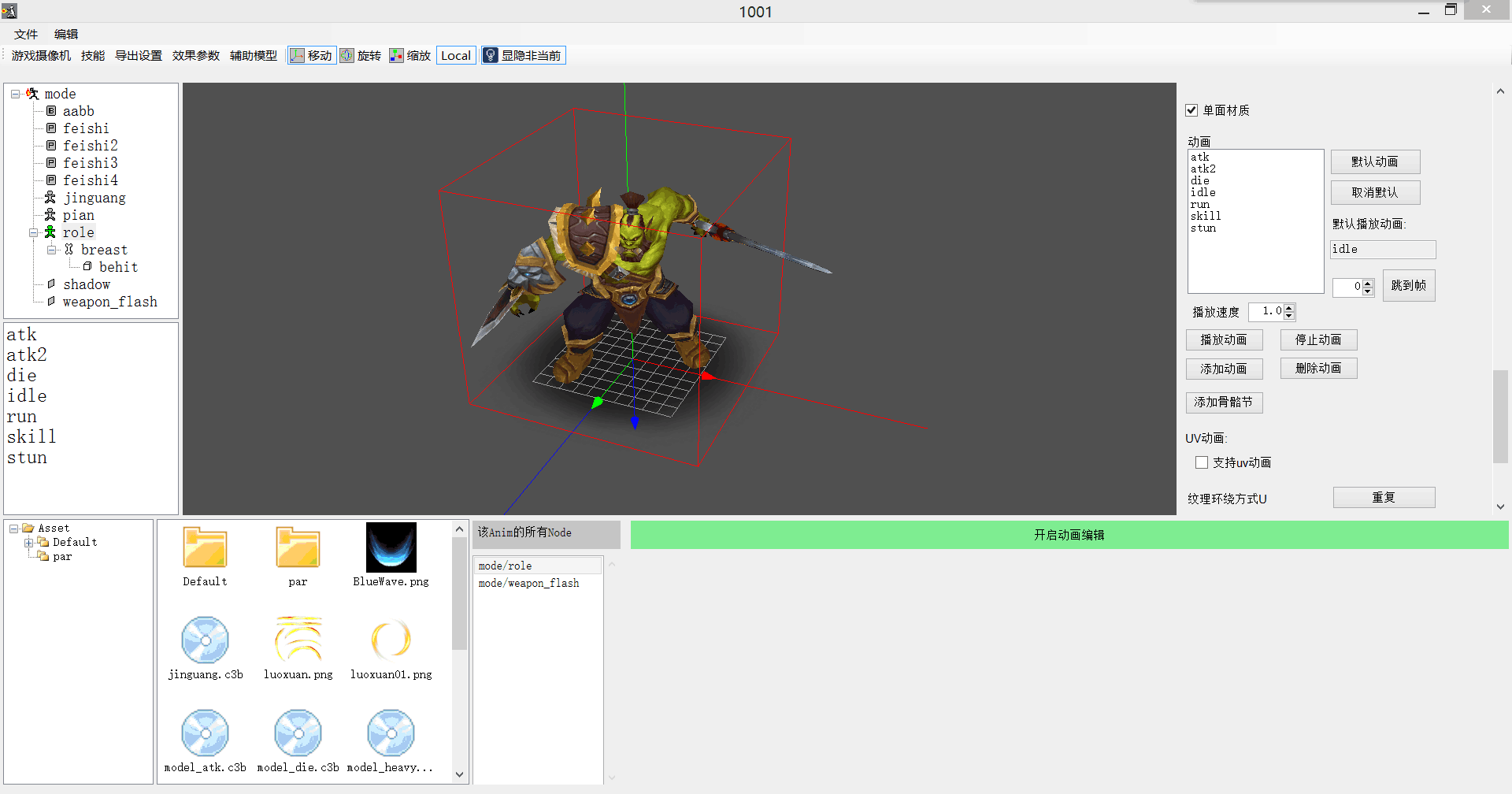Collapse the mode tree root
Image resolution: width=1512 pixels, height=794 pixels.
coord(15,94)
